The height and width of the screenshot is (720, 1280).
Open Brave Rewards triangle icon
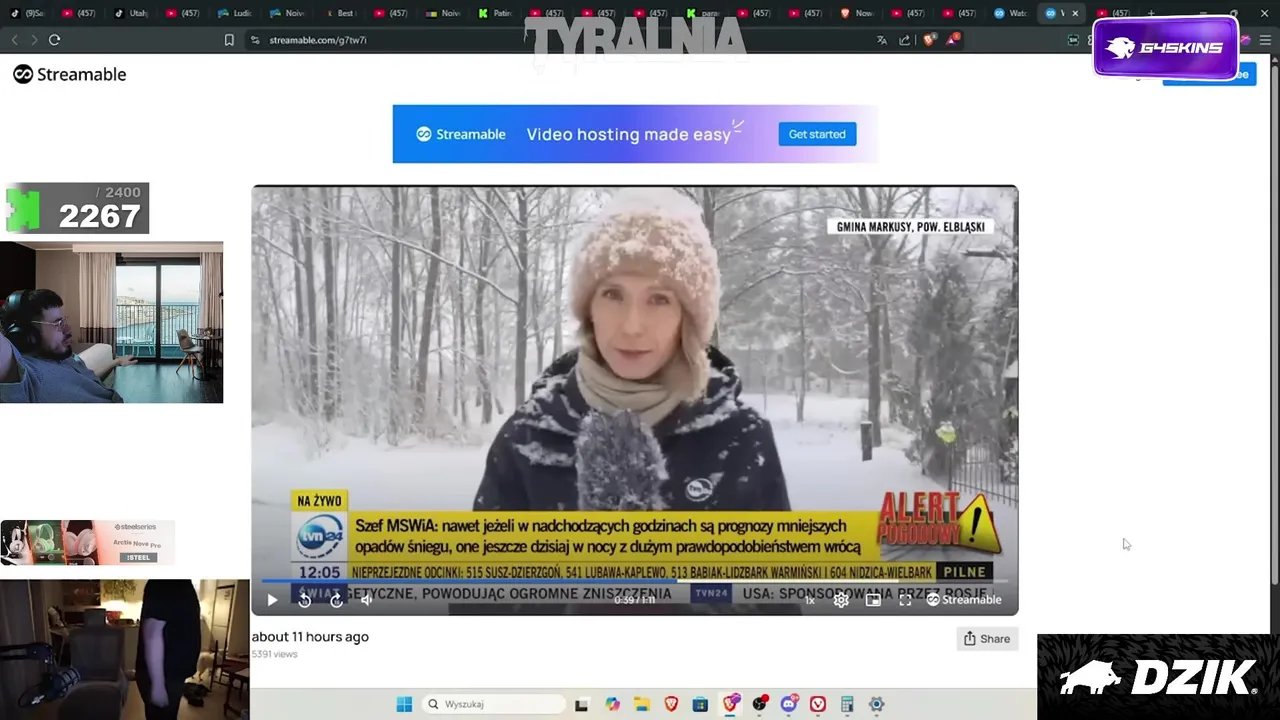[953, 40]
